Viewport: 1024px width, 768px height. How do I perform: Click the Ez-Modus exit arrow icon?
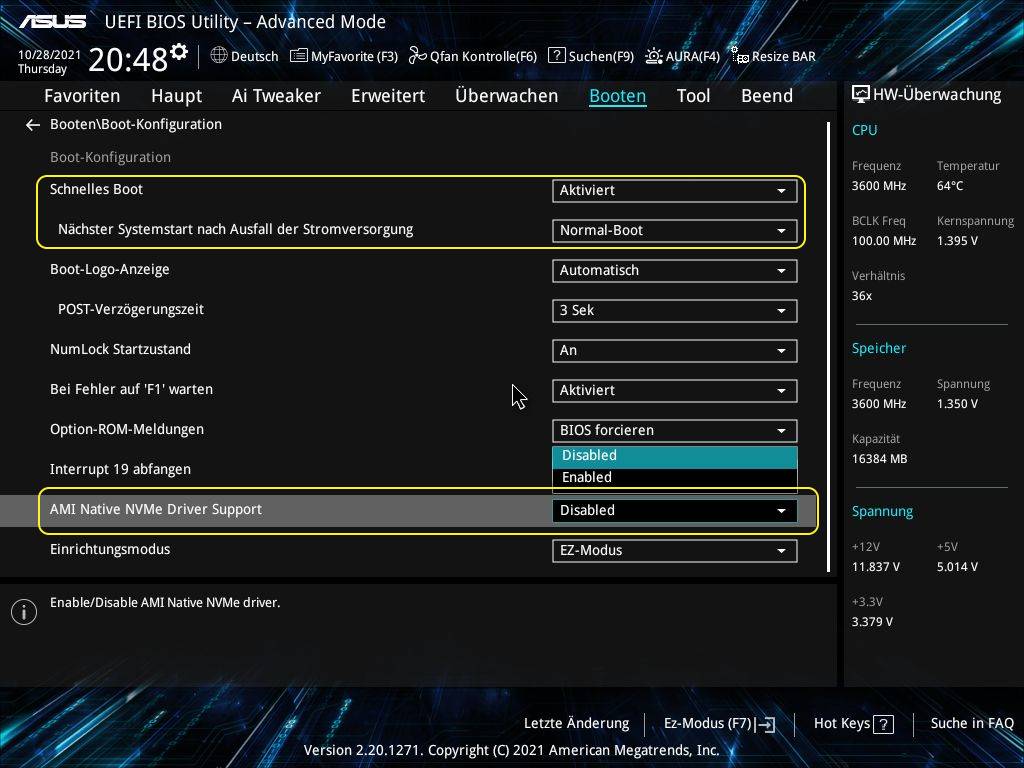tap(767, 724)
